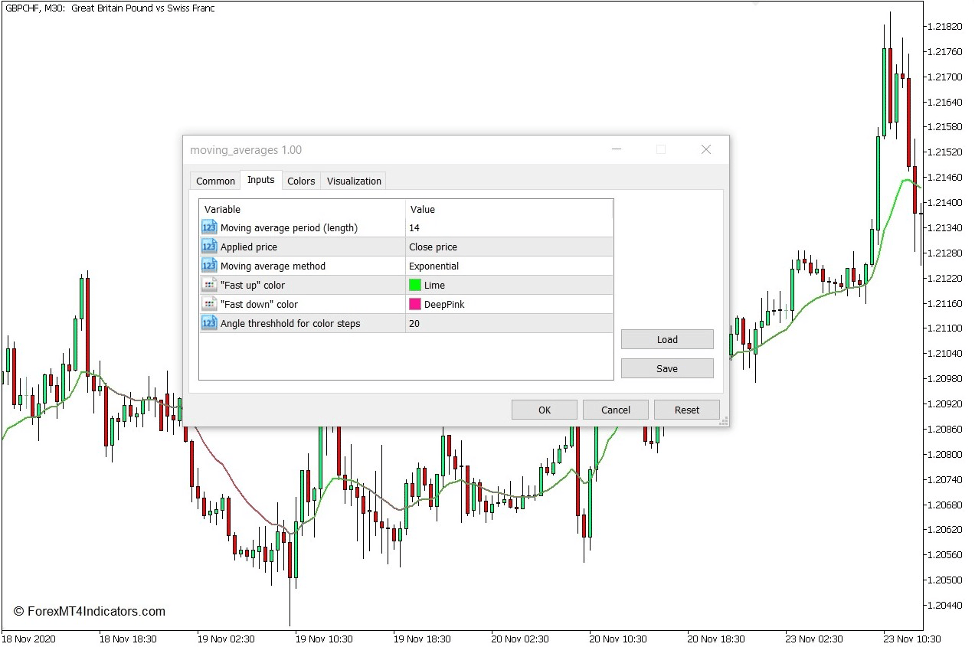The width and height of the screenshot is (977, 647).
Task: Open the Visualization tab
Action: pyautogui.click(x=354, y=181)
